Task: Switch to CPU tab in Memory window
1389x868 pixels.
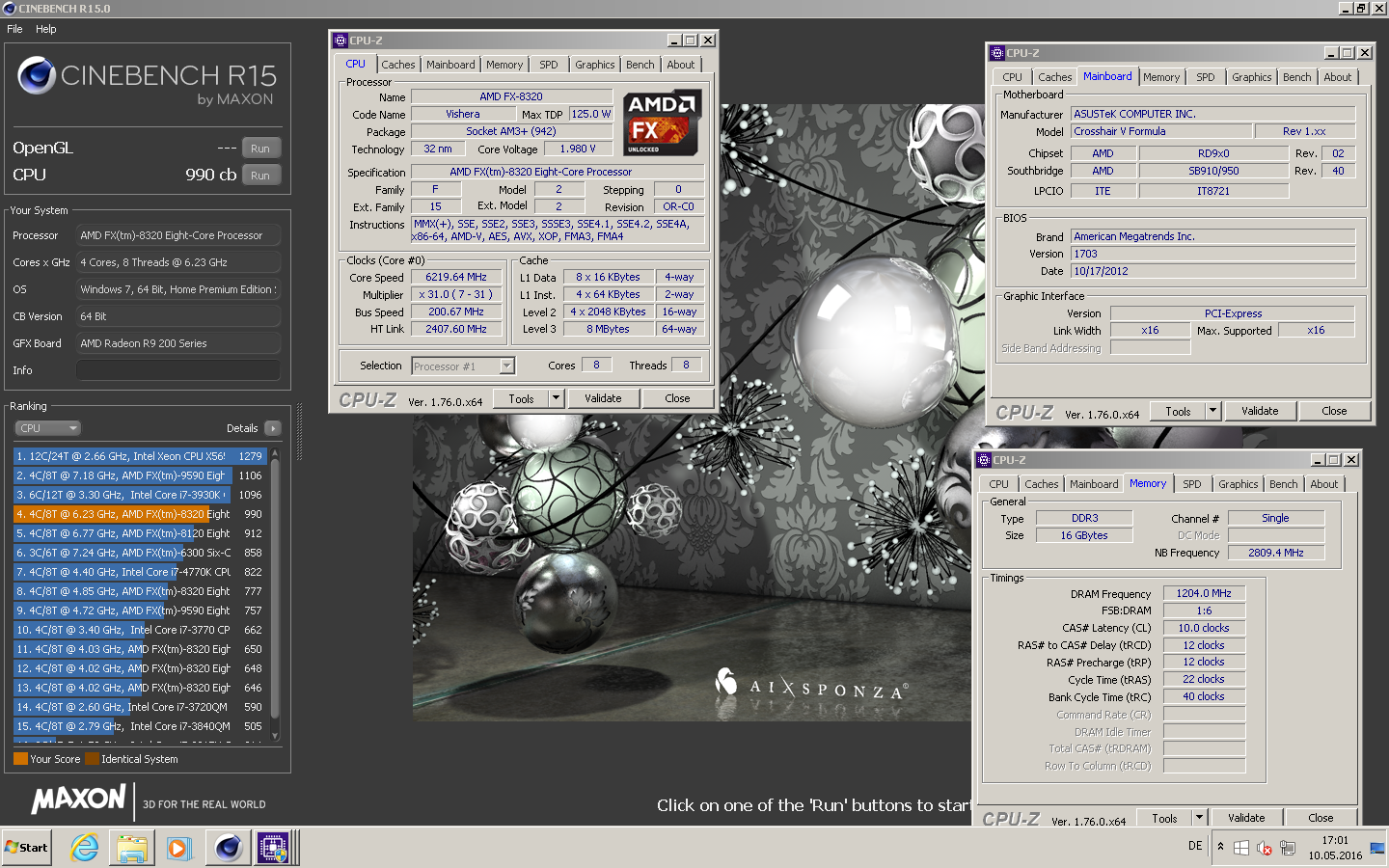Action: pos(999,484)
